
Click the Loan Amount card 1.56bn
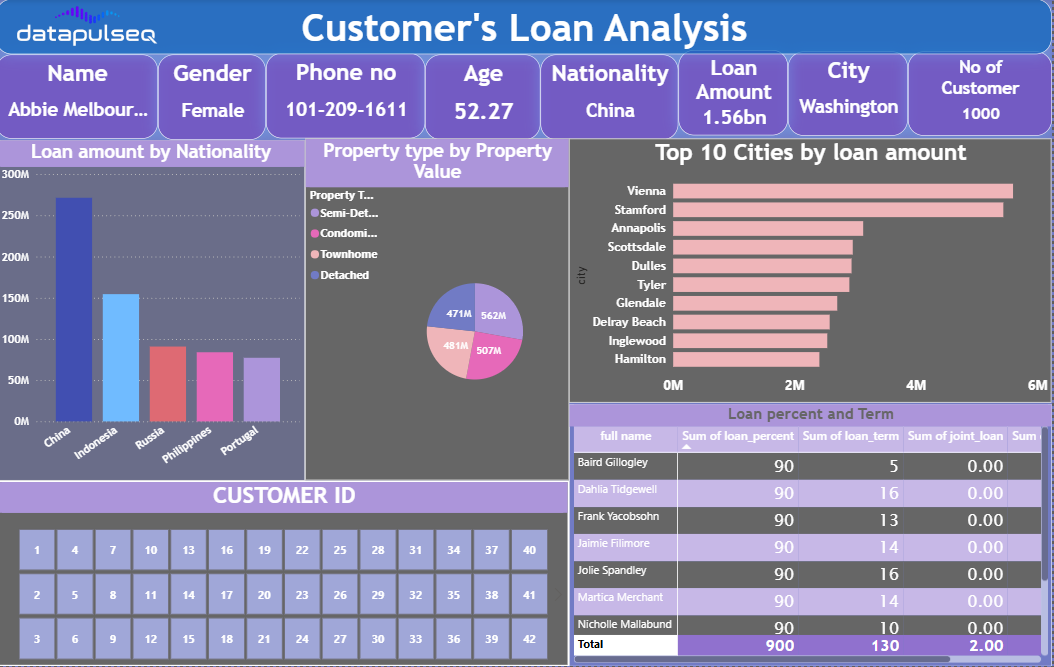[733, 93]
